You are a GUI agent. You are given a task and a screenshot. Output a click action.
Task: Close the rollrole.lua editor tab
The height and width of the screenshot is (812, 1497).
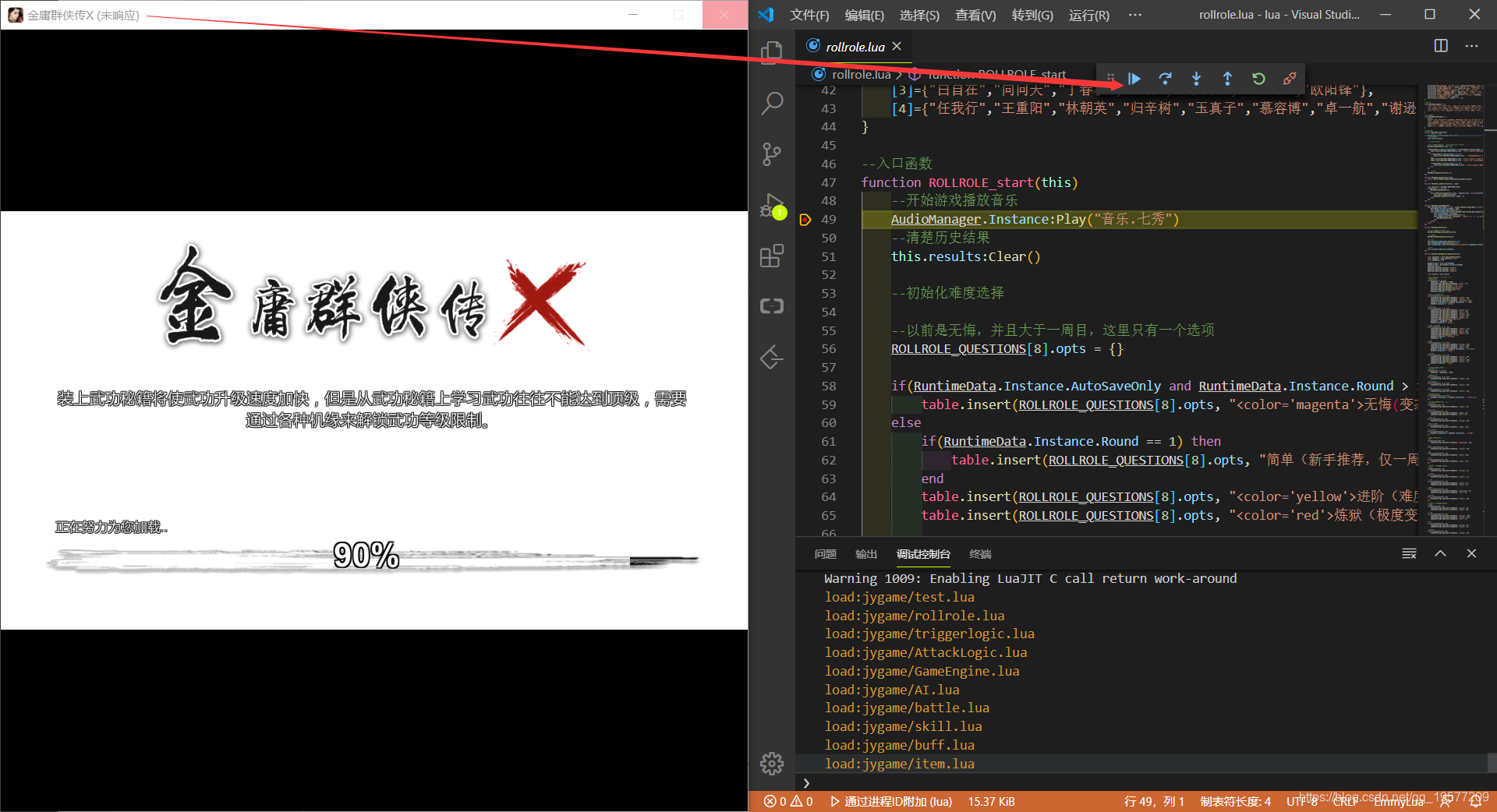click(x=897, y=46)
